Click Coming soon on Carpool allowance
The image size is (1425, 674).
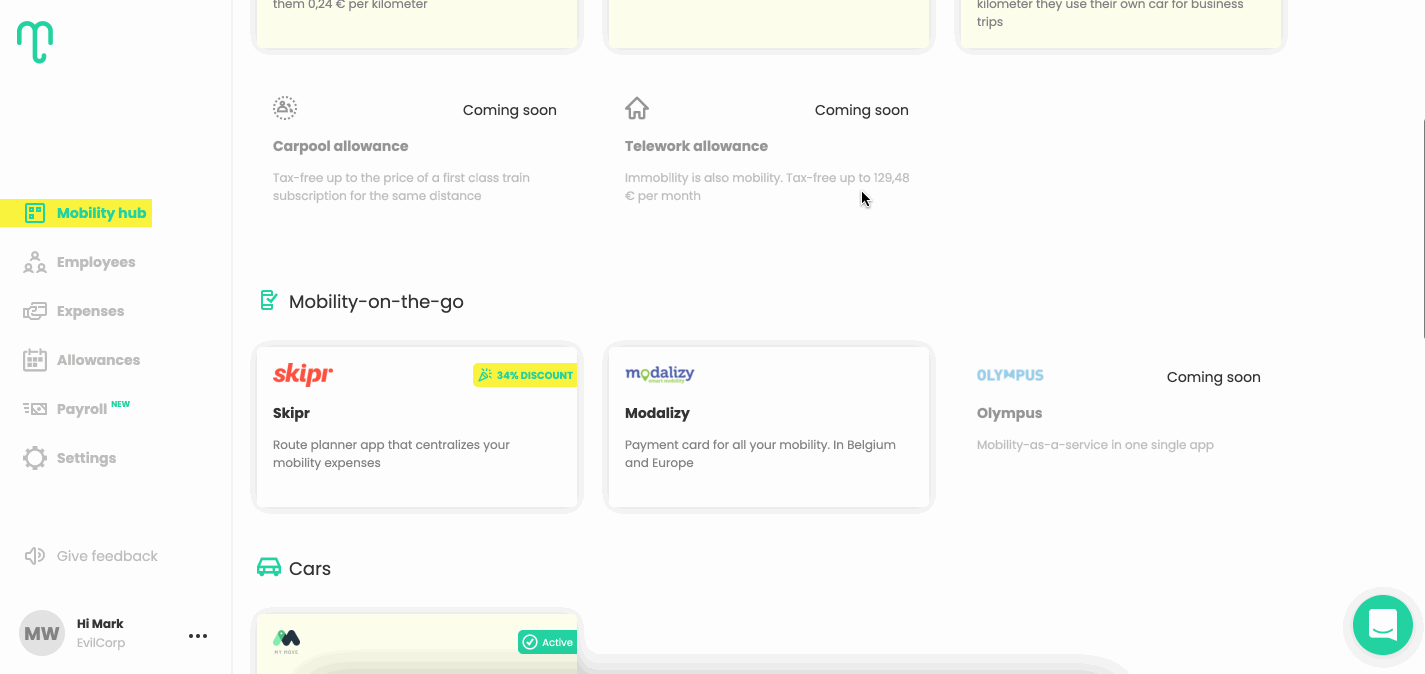(x=510, y=110)
